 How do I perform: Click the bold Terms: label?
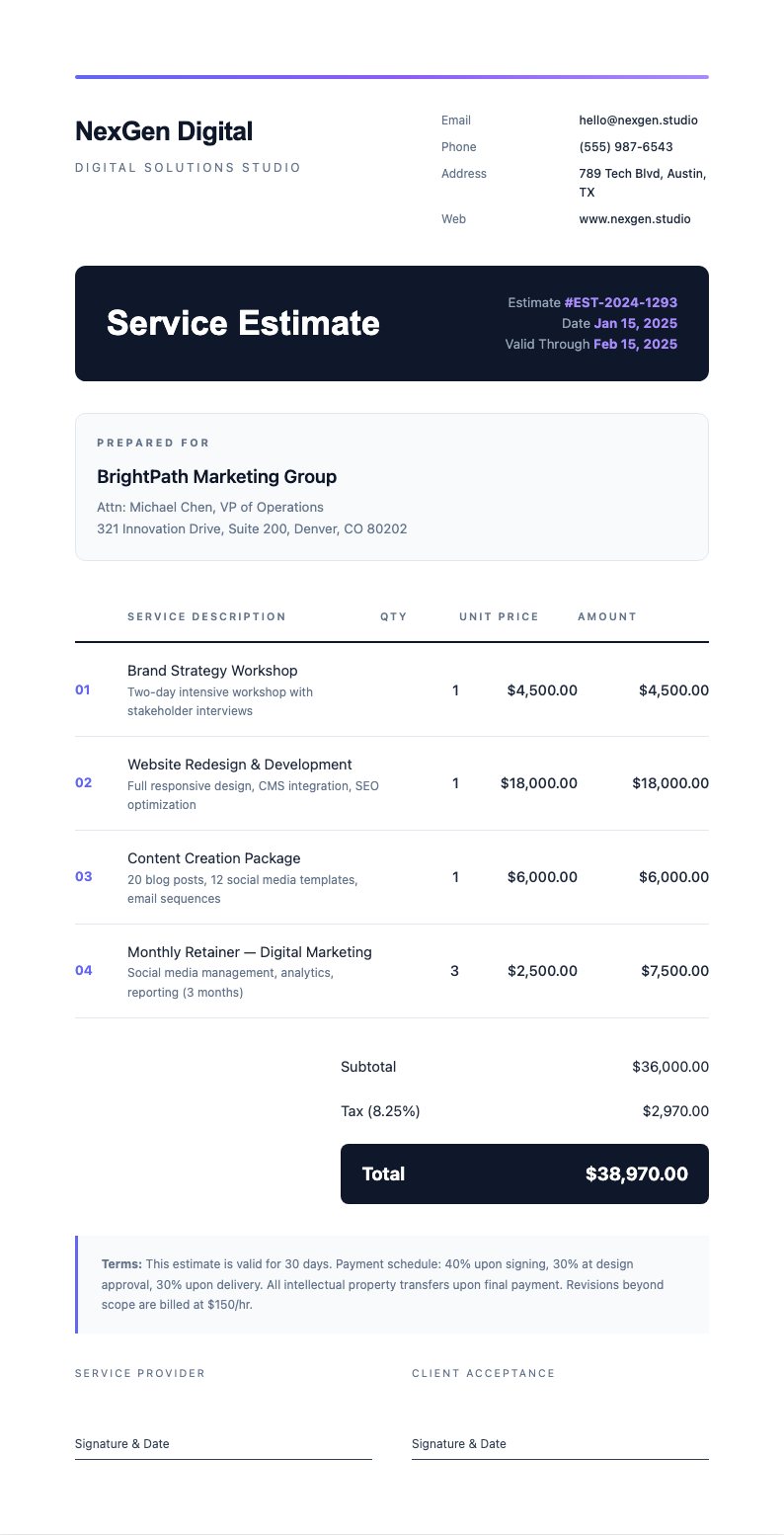click(x=122, y=1264)
